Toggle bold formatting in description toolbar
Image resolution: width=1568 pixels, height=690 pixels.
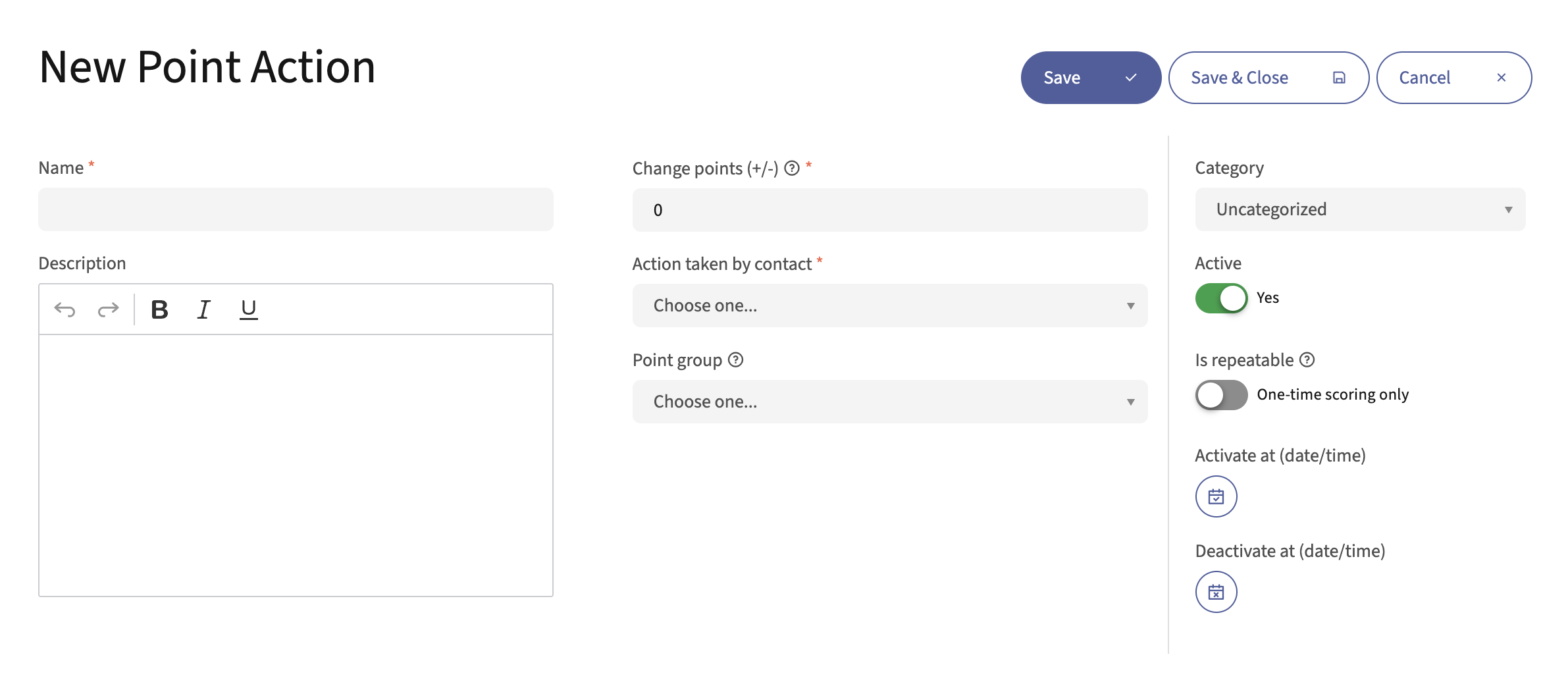click(x=159, y=309)
